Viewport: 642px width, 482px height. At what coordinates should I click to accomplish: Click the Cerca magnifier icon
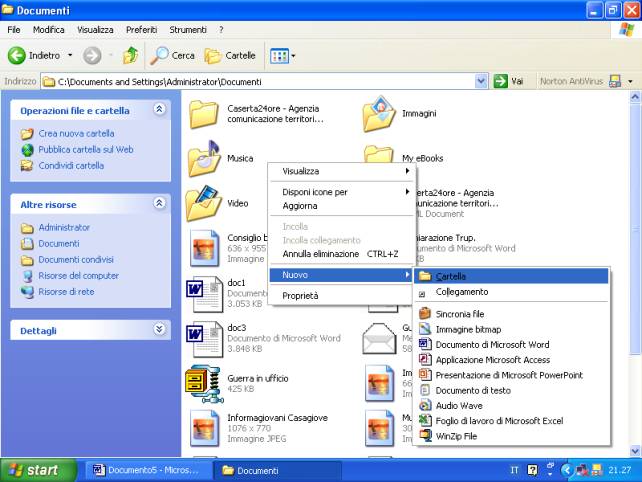(x=159, y=55)
